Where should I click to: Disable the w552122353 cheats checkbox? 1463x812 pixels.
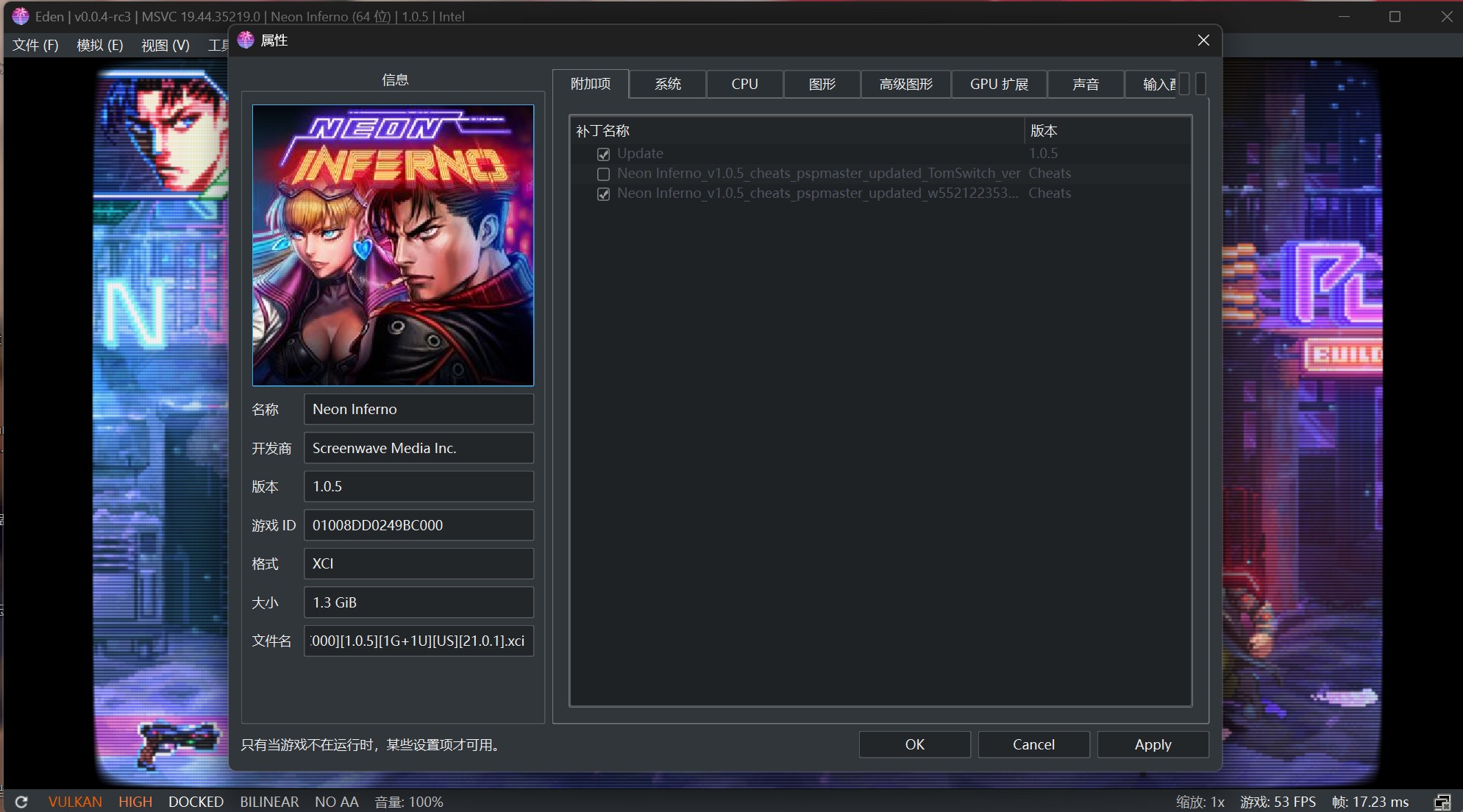(604, 194)
